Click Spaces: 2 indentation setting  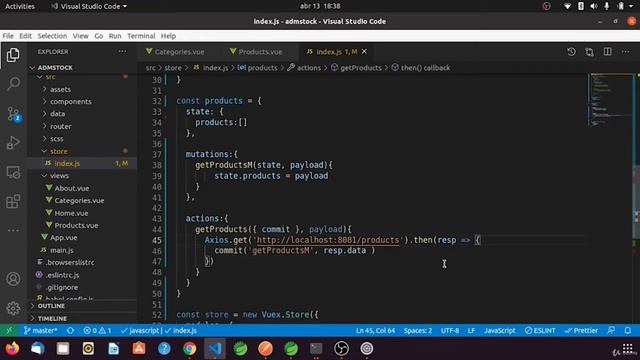click(x=418, y=330)
